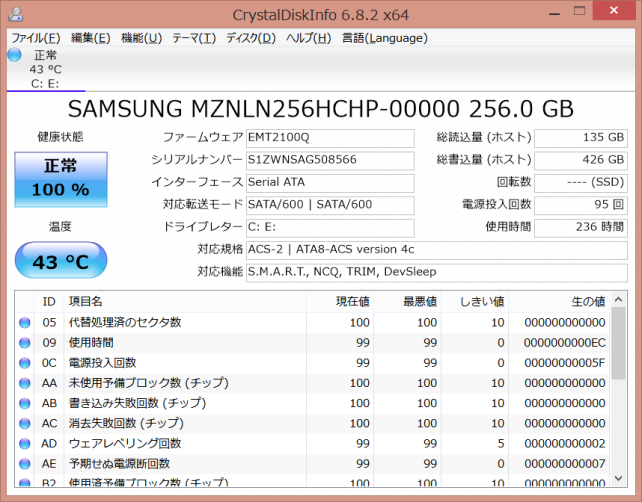Screen dimensions: 642x502
Task: Select row 未使用予備ブロック数 (チップ)
Action: click(x=312, y=383)
